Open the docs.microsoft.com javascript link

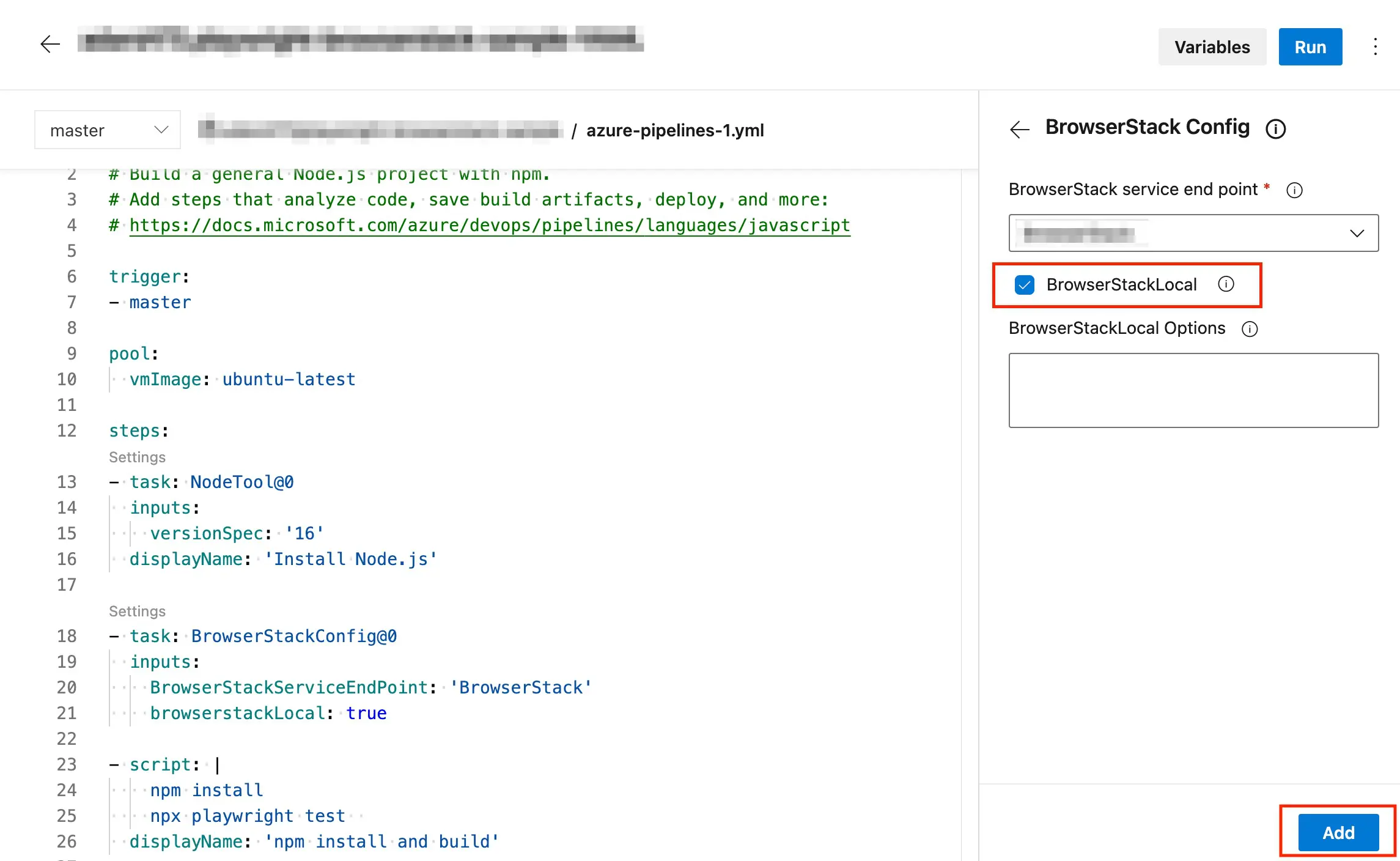point(489,226)
